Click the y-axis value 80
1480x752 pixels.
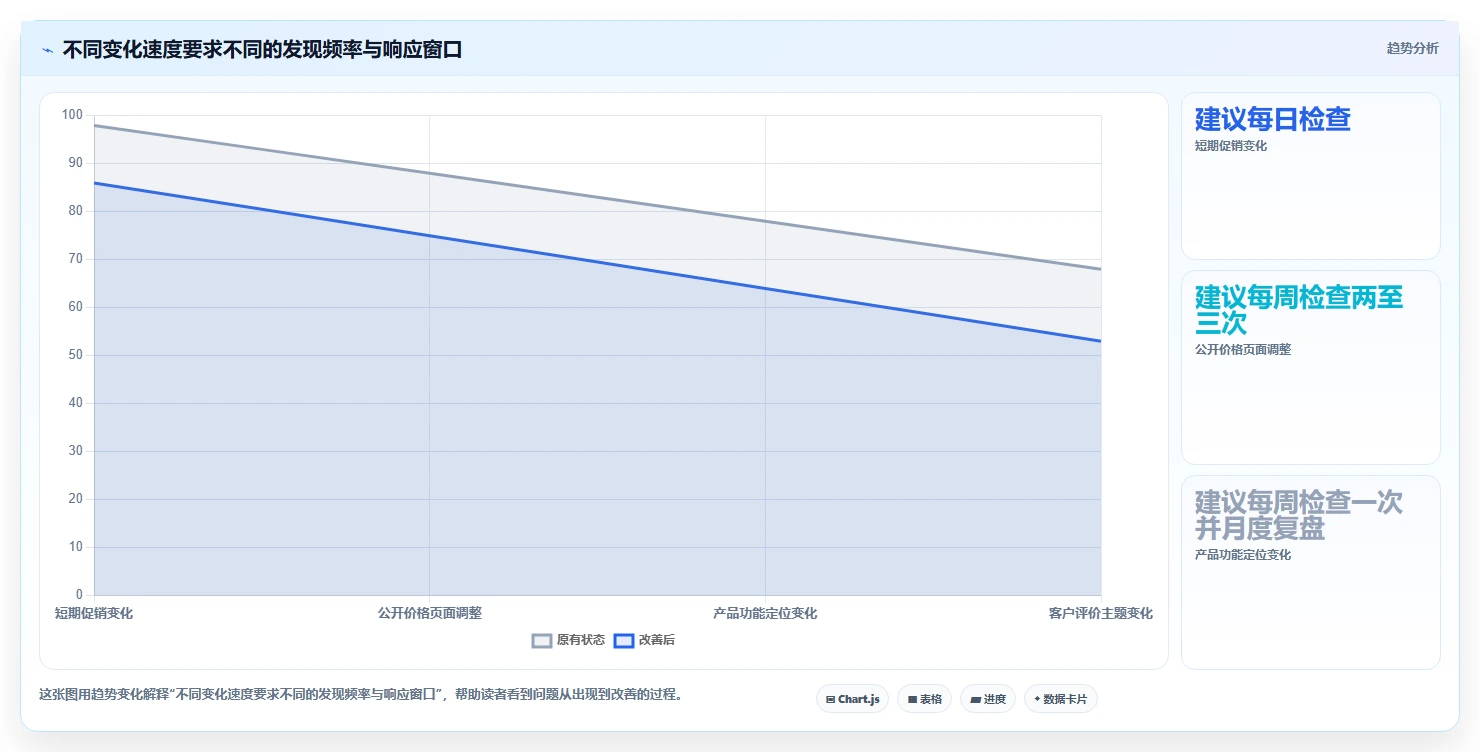[75, 211]
